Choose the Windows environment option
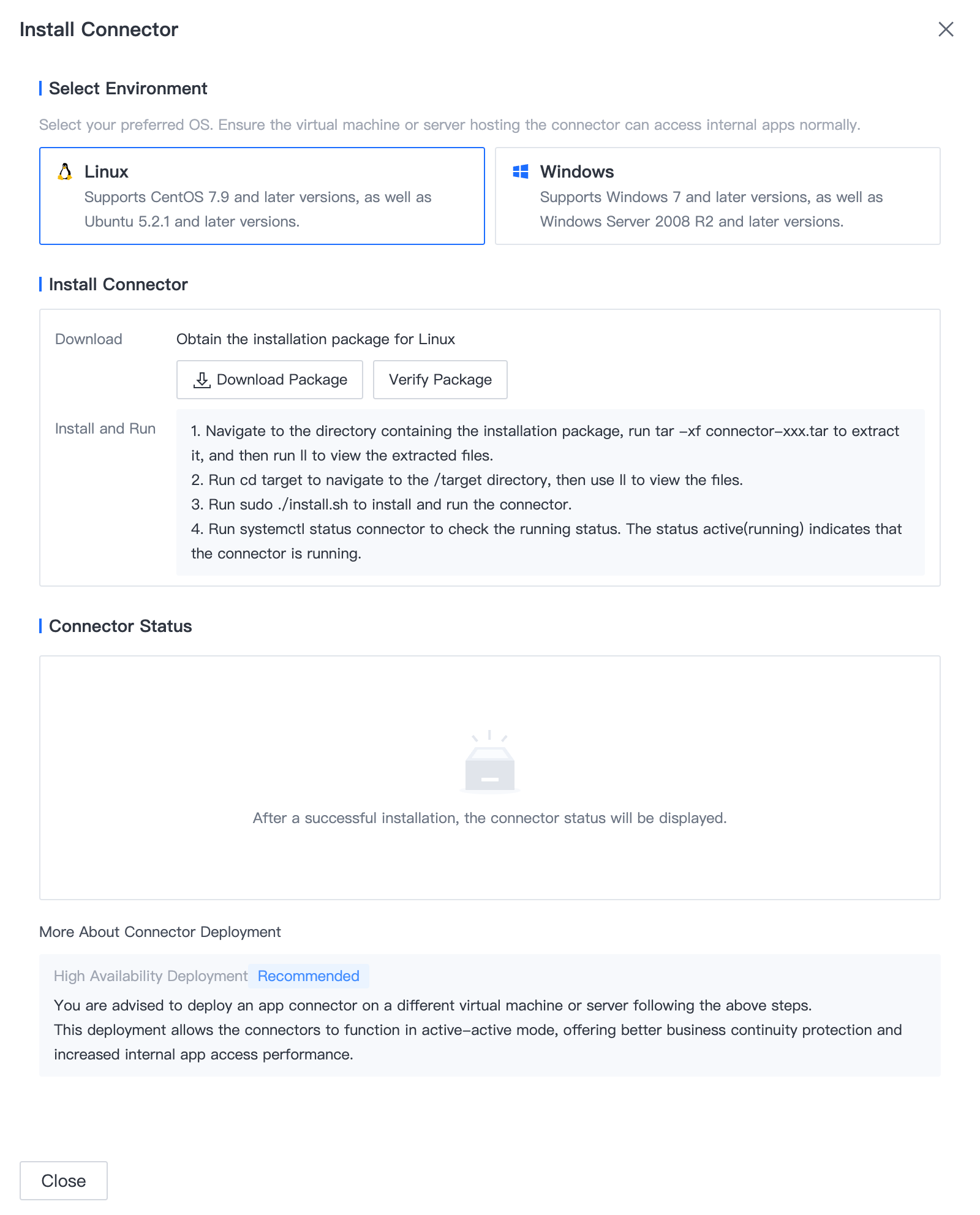The image size is (980, 1215). 717,196
